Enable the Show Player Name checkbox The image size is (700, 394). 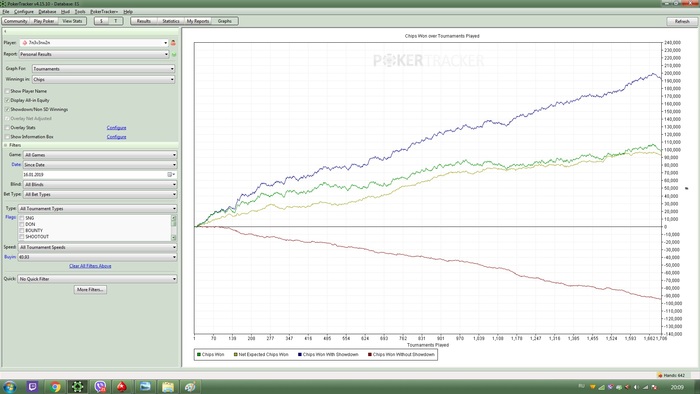click(7, 91)
